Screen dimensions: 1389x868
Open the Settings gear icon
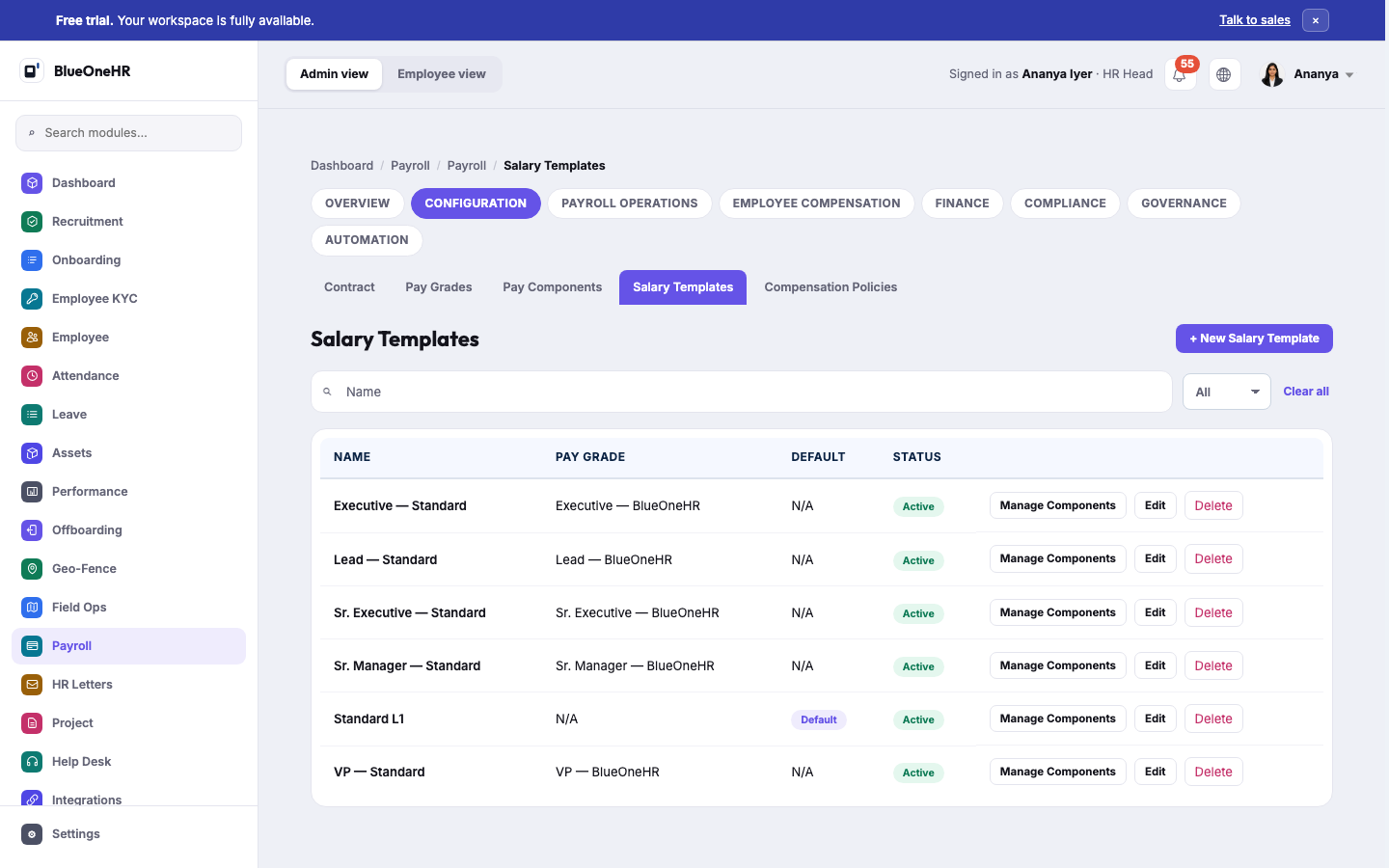point(32,834)
